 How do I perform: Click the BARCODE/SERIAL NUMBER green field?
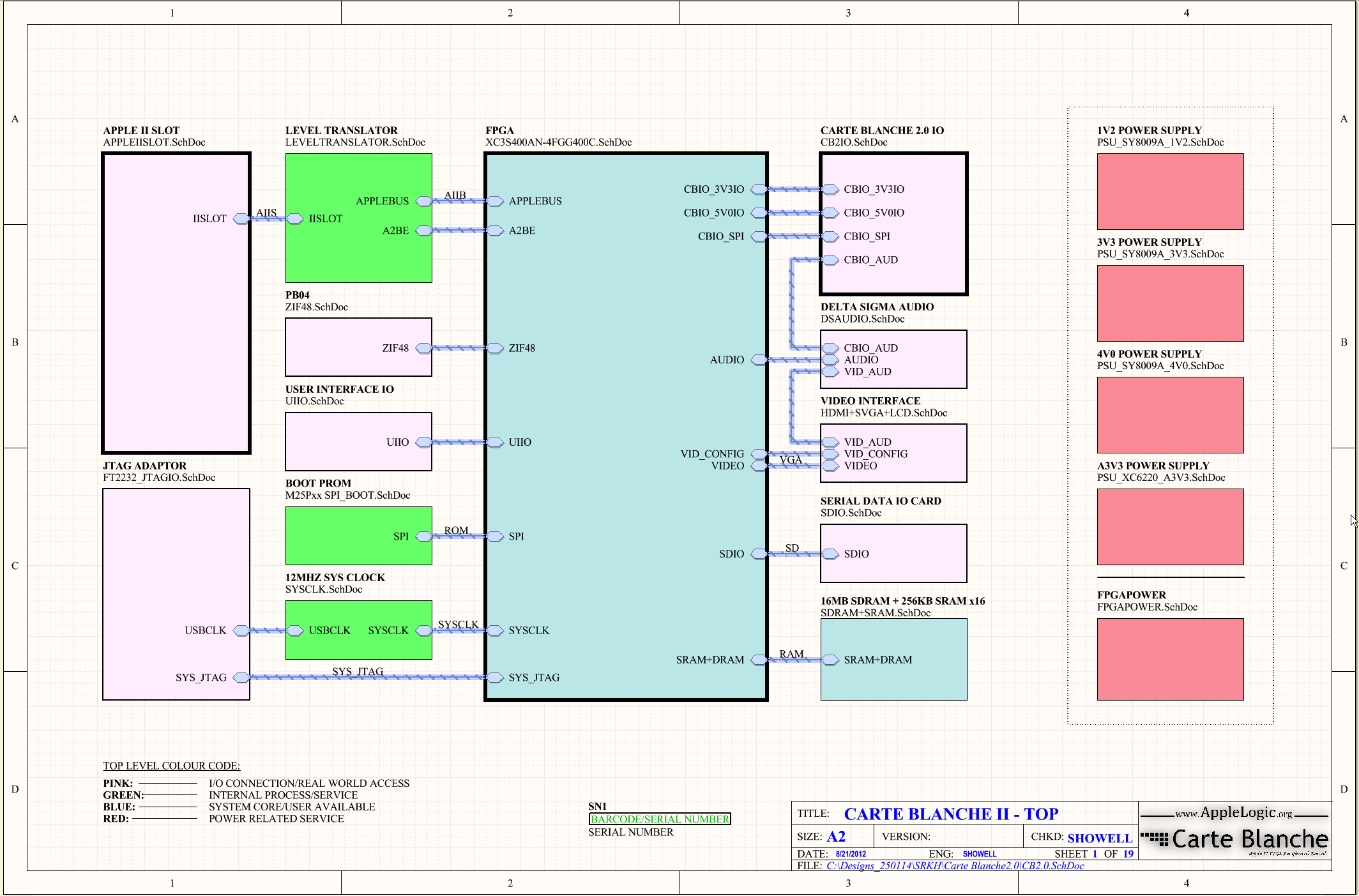tap(660, 819)
